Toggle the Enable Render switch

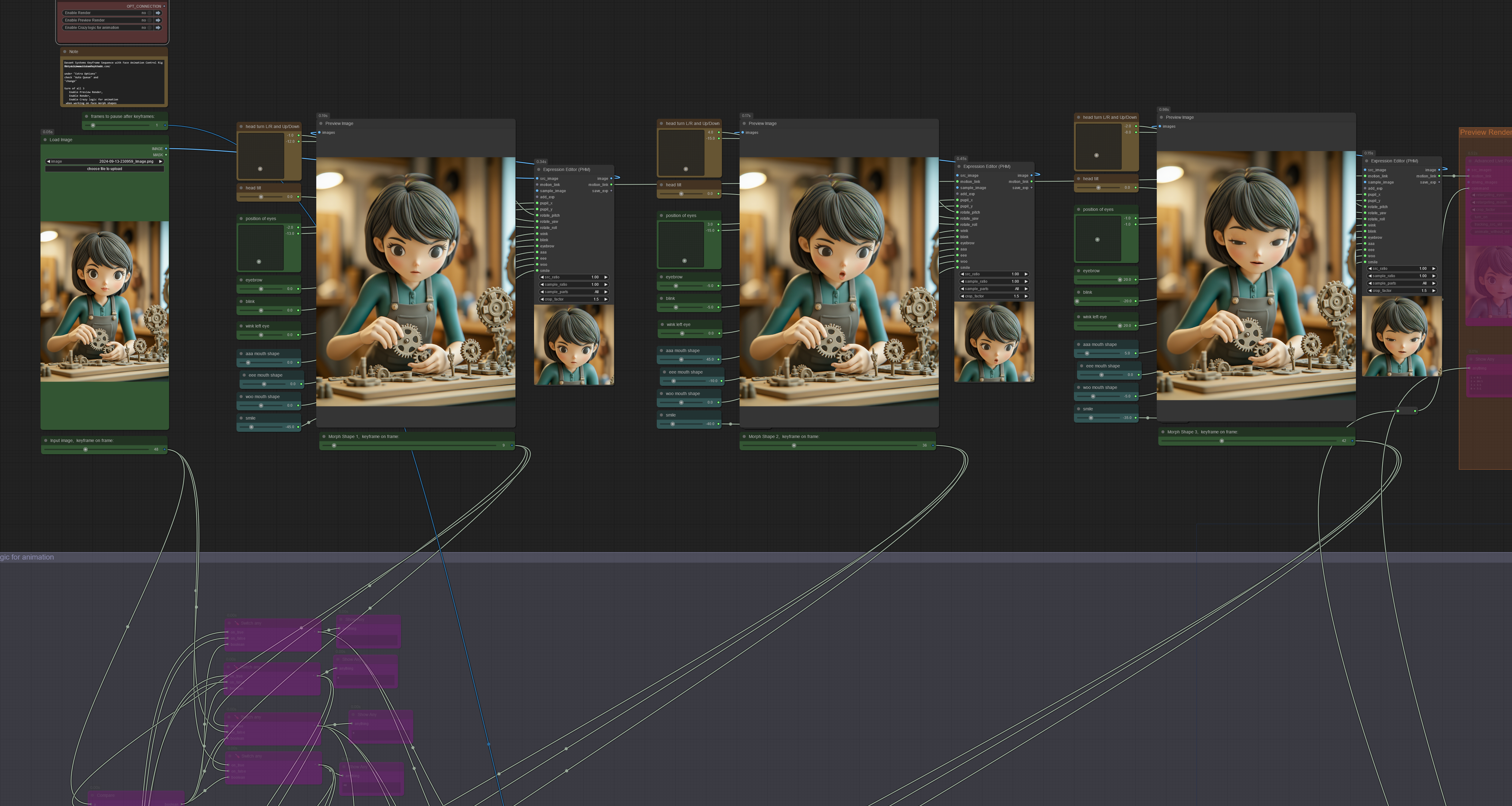[149, 12]
